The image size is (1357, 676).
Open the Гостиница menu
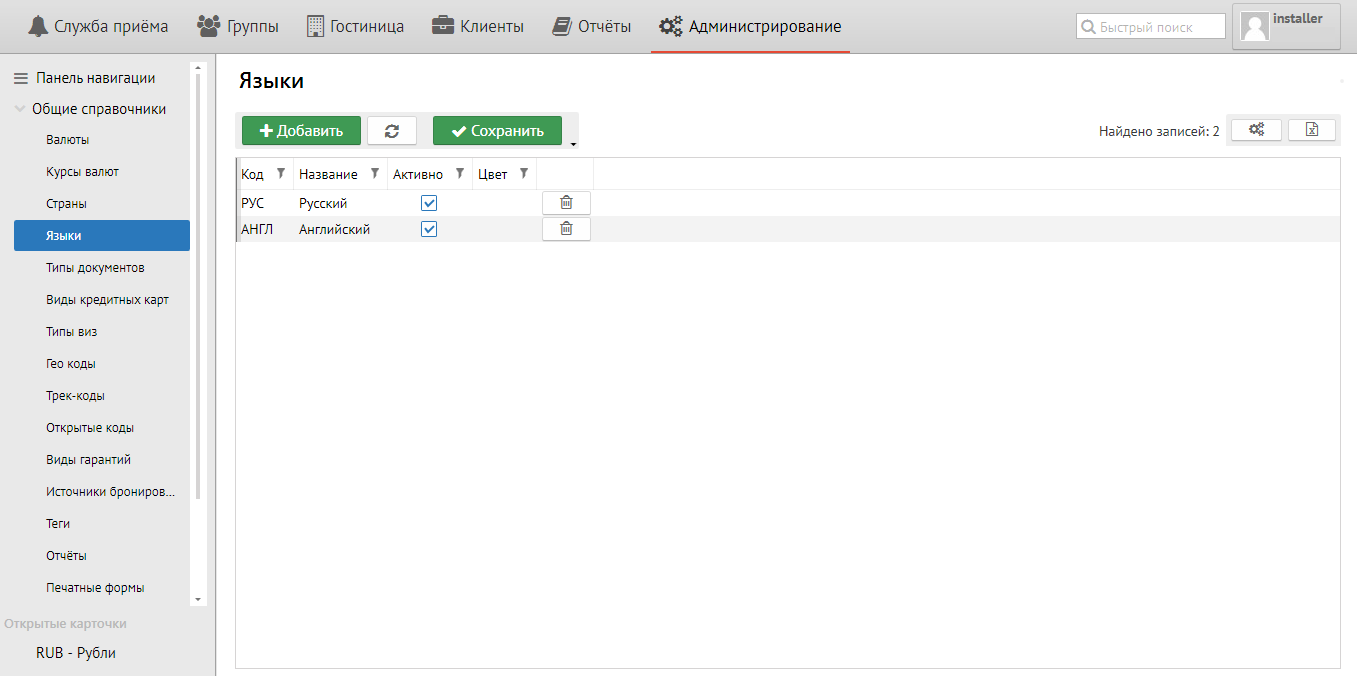point(355,26)
